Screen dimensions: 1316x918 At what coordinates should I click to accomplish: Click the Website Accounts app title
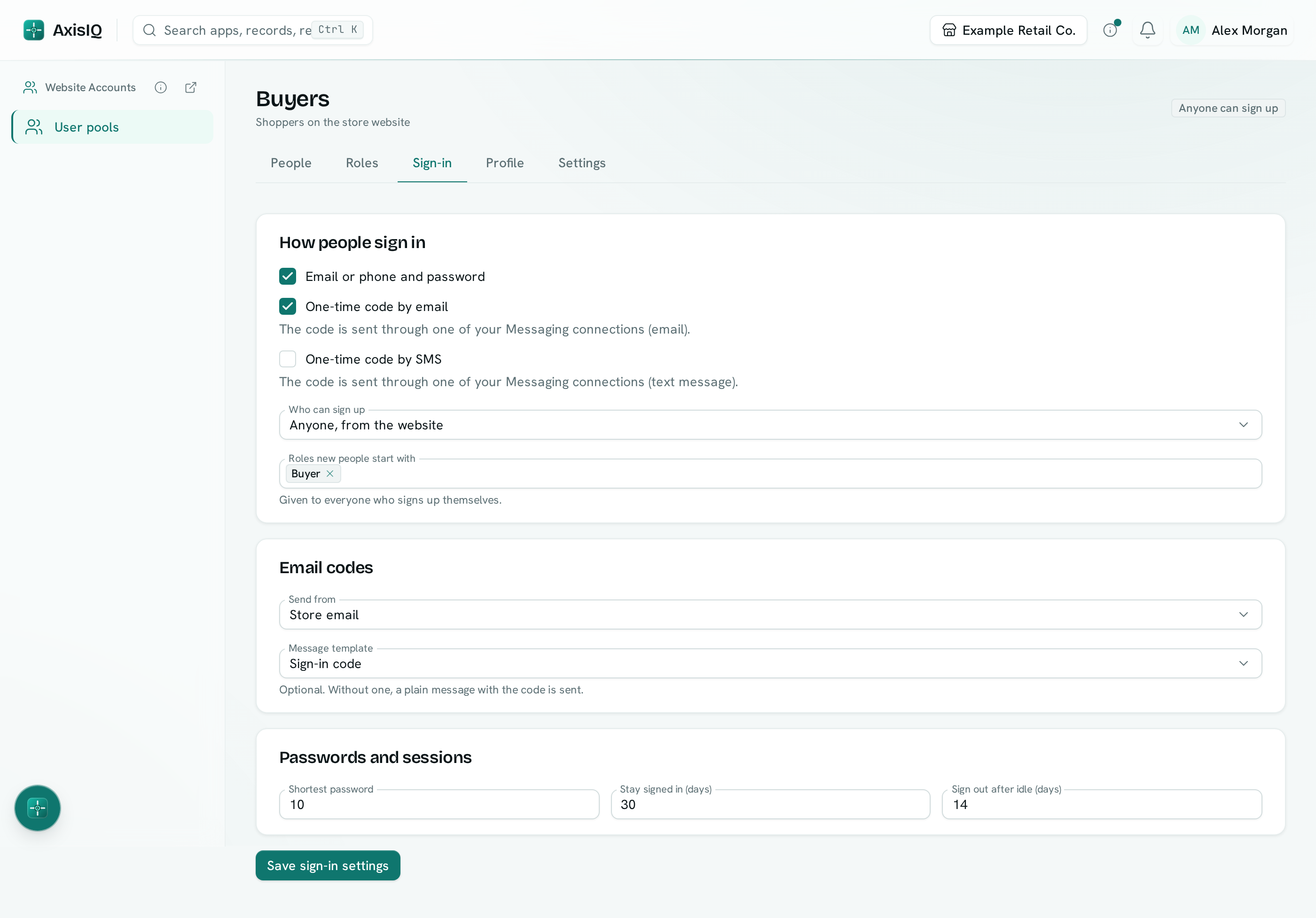(91, 87)
